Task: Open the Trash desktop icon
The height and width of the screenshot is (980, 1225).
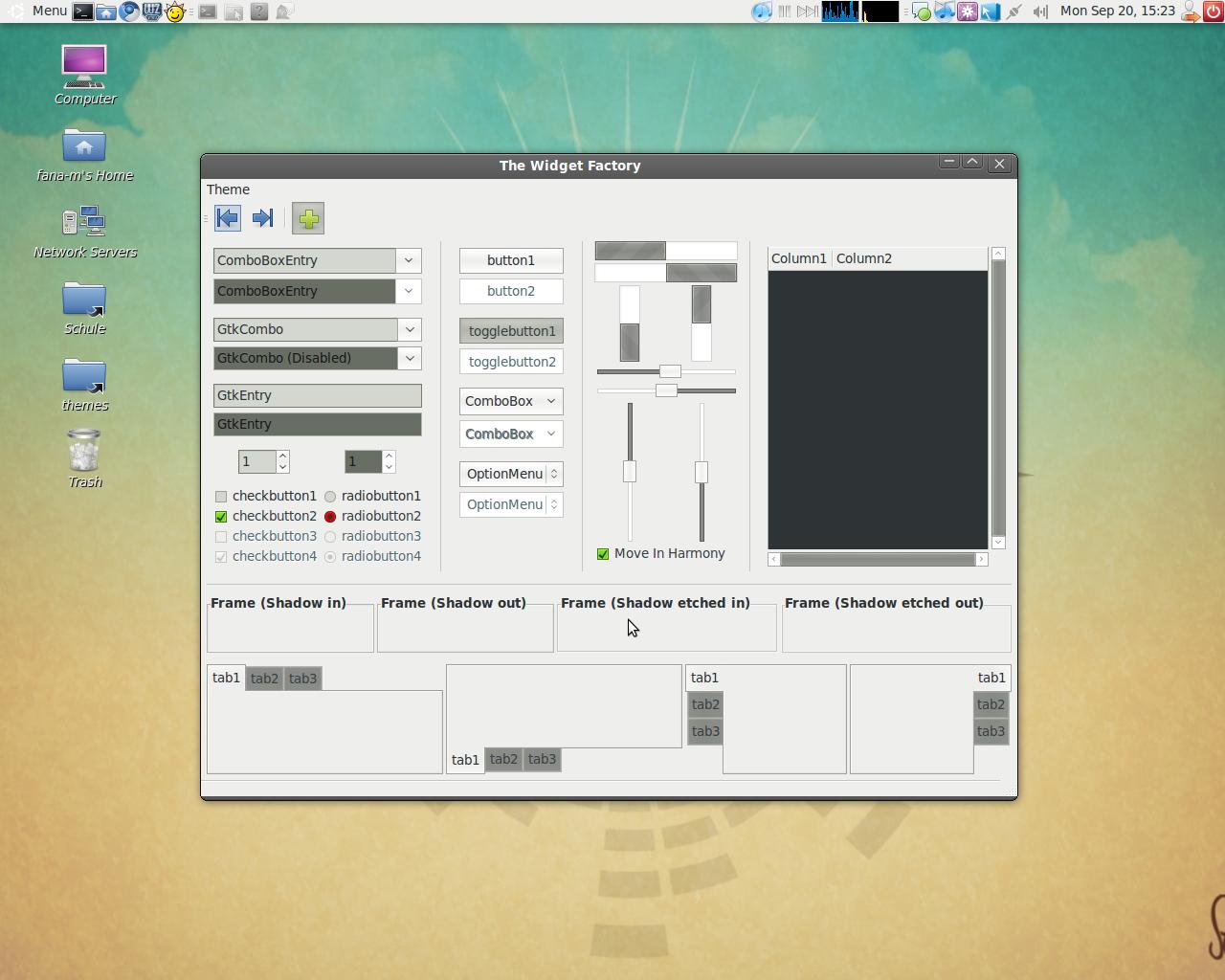Action: coord(85,459)
